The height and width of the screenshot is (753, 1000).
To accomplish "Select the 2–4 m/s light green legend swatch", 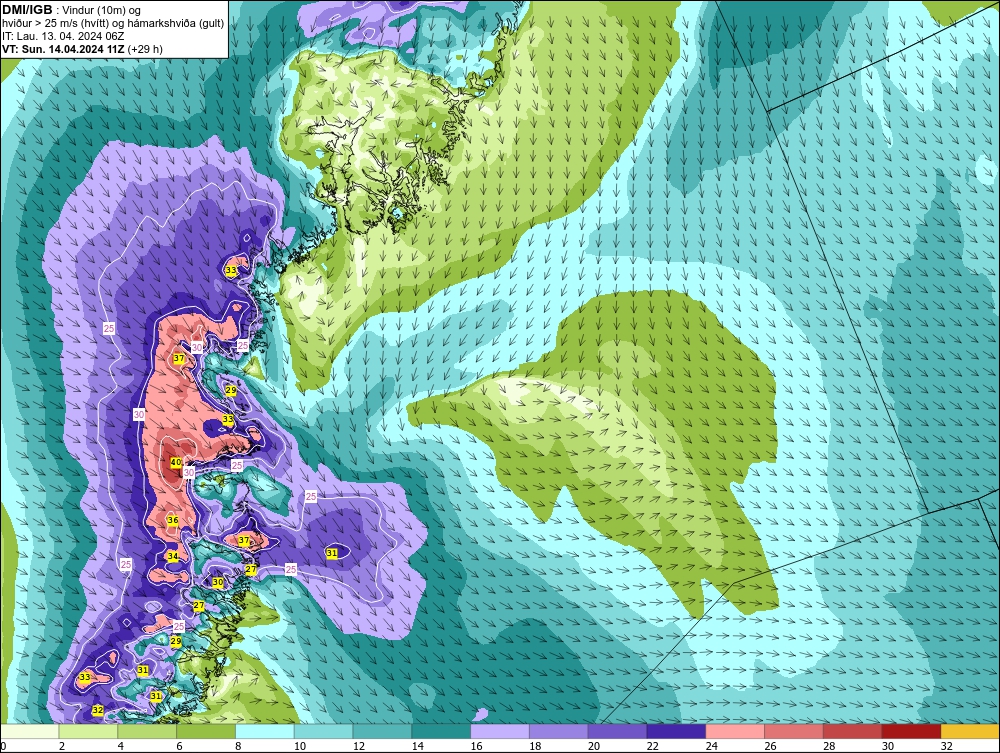I will [x=88, y=731].
